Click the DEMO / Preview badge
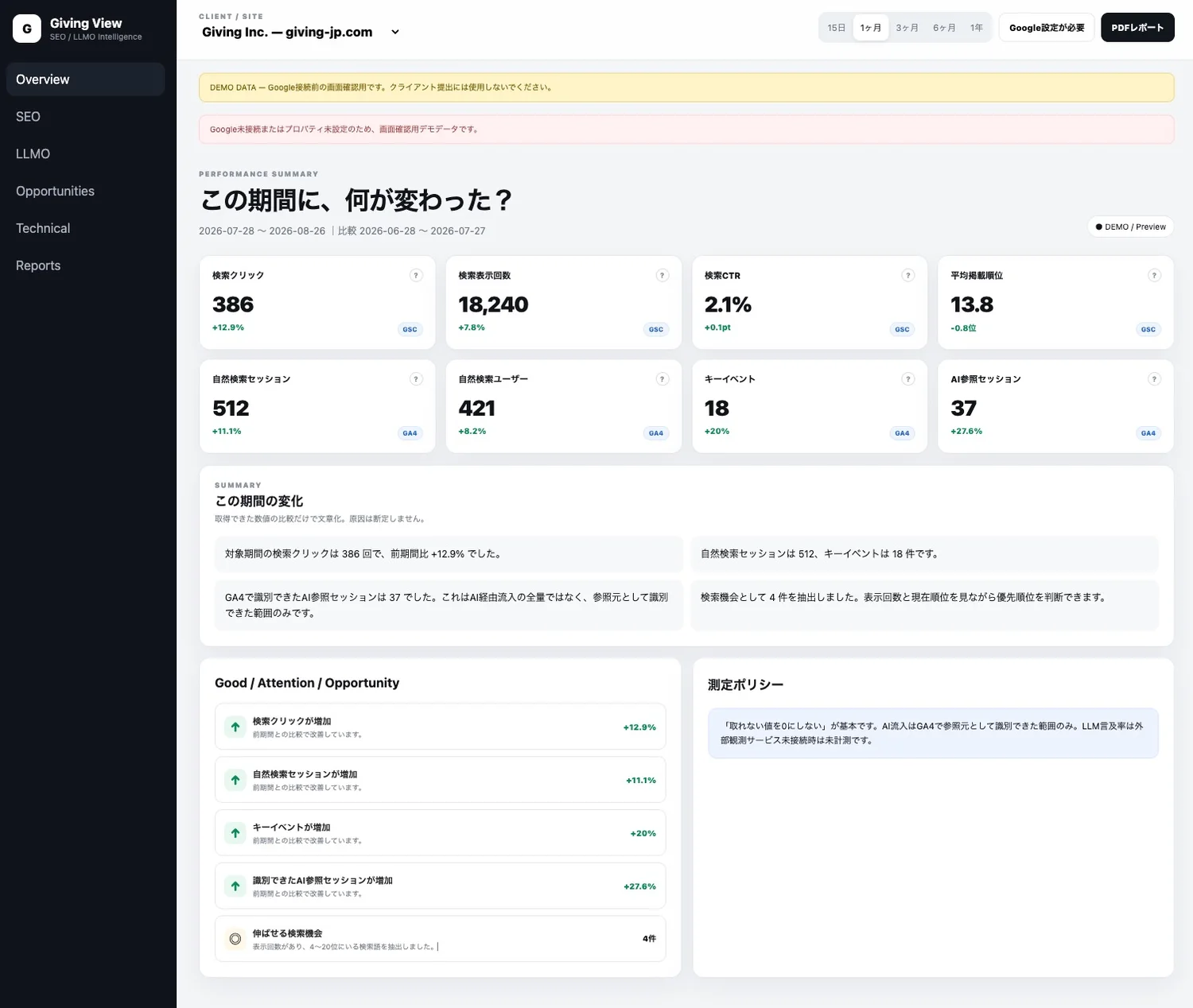The image size is (1193, 1008). click(1130, 227)
